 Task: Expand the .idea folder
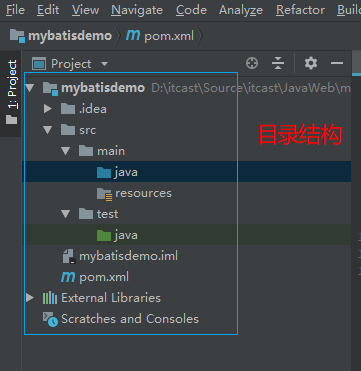[48, 109]
